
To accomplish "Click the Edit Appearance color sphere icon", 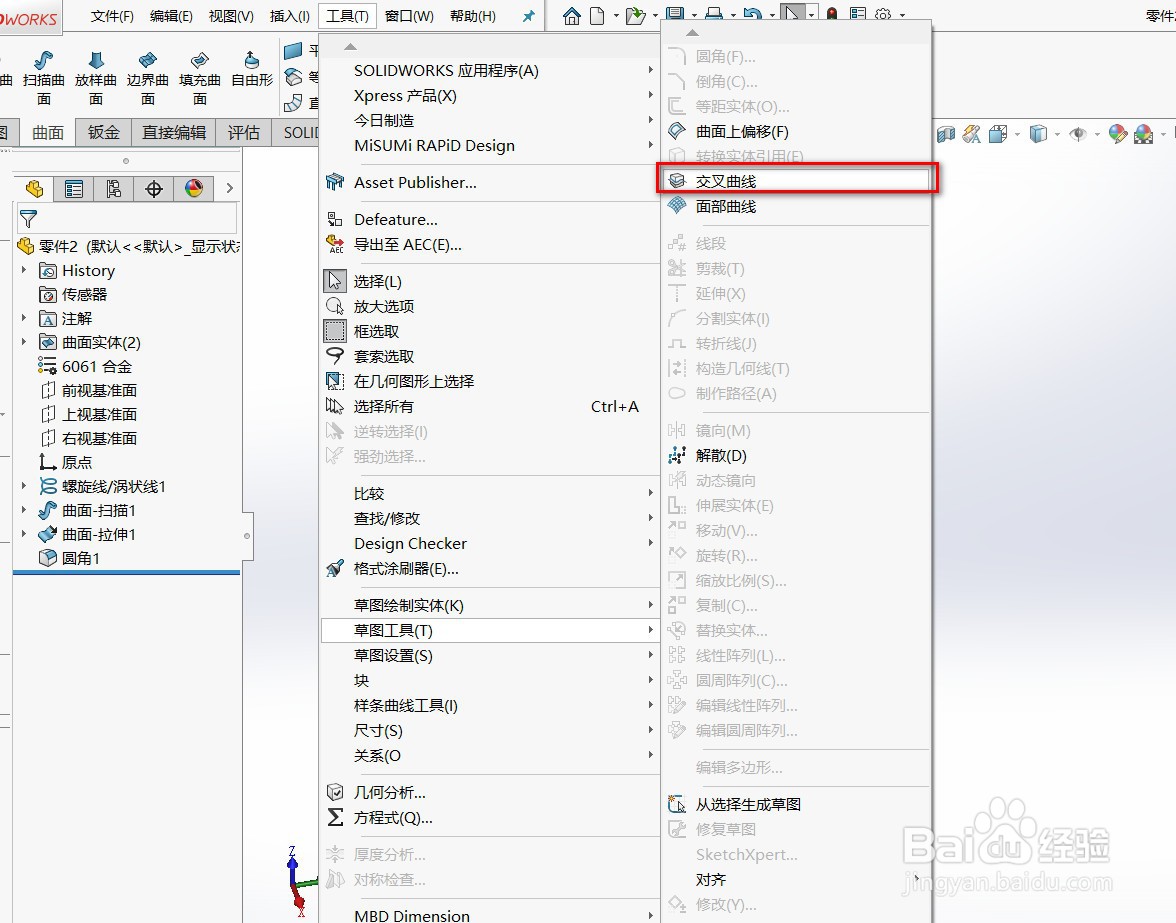I will [1118, 134].
